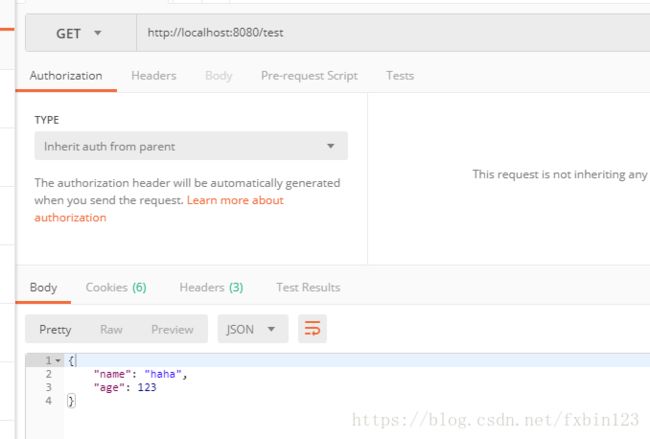Viewport: 650px width, 439px height.
Task: Open the GET method dropdown
Action: (81, 33)
